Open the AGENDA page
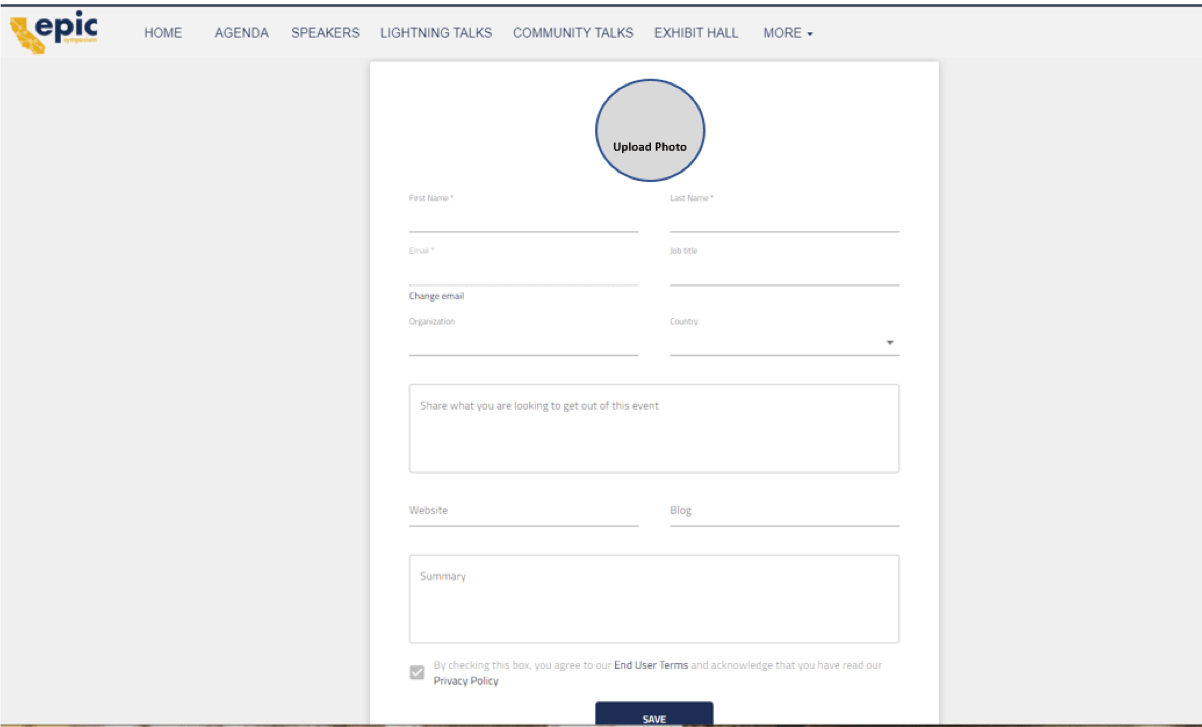Viewport: 1202px width, 727px height. pos(241,33)
